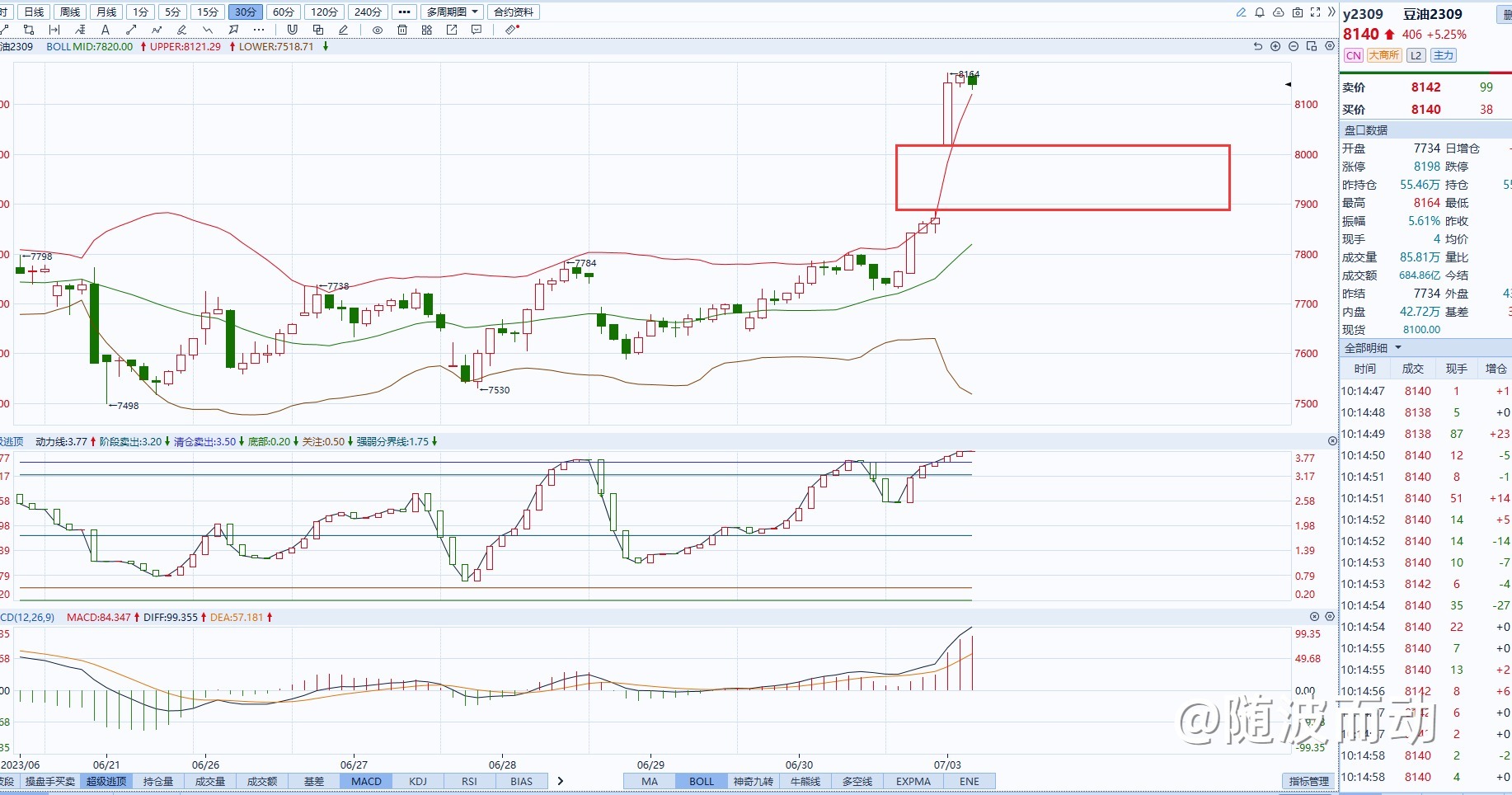Open 多周期图 dropdown
Viewport: 1512px width, 795px height.
[452, 12]
